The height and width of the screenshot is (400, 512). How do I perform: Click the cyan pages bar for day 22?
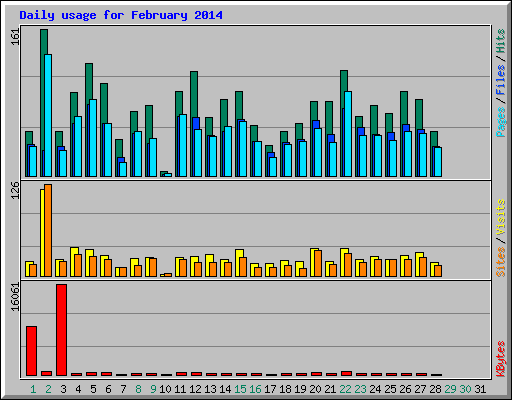348,134
